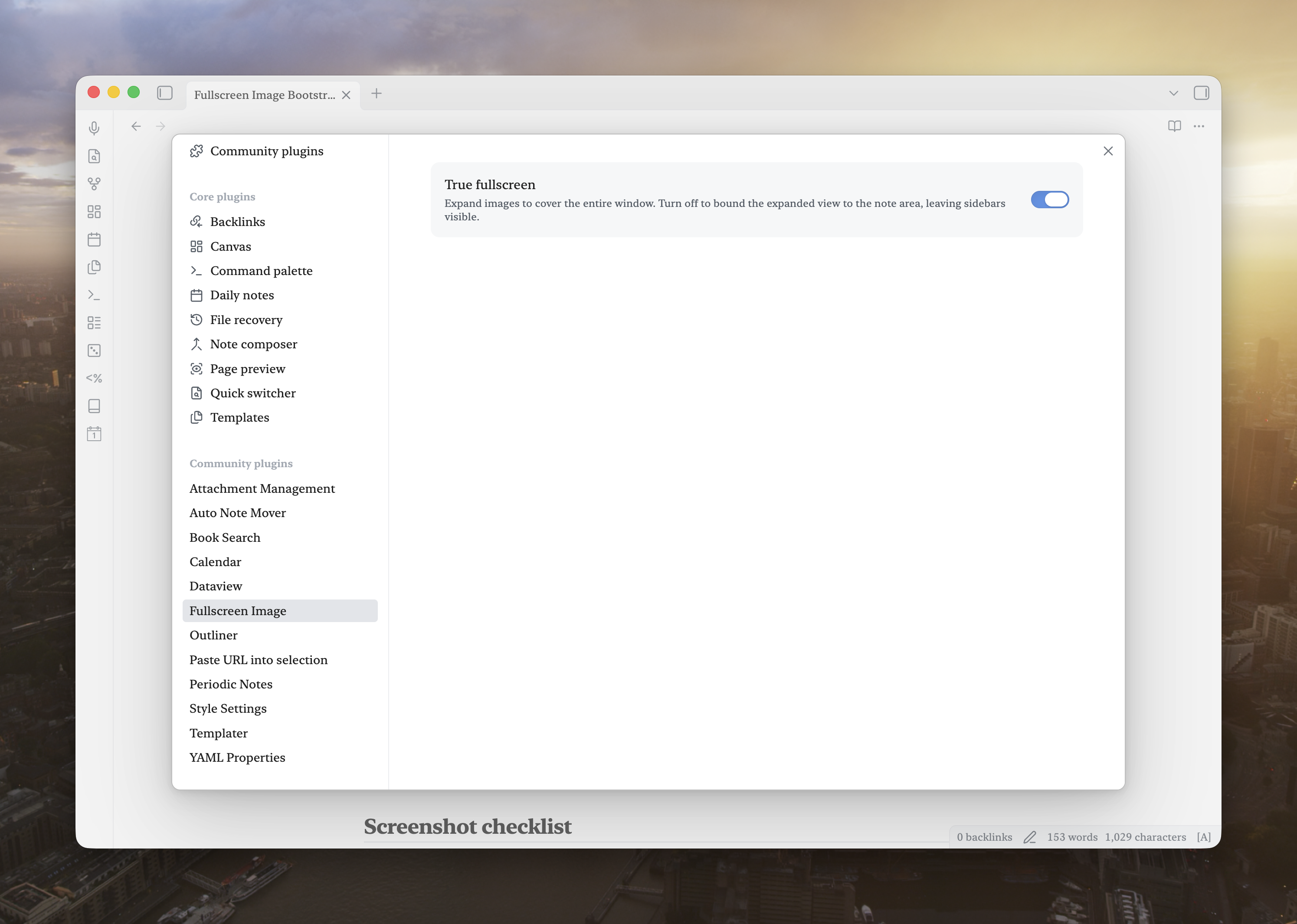Open Outliner plugin settings
Viewport: 1297px width, 924px height.
coord(280,635)
